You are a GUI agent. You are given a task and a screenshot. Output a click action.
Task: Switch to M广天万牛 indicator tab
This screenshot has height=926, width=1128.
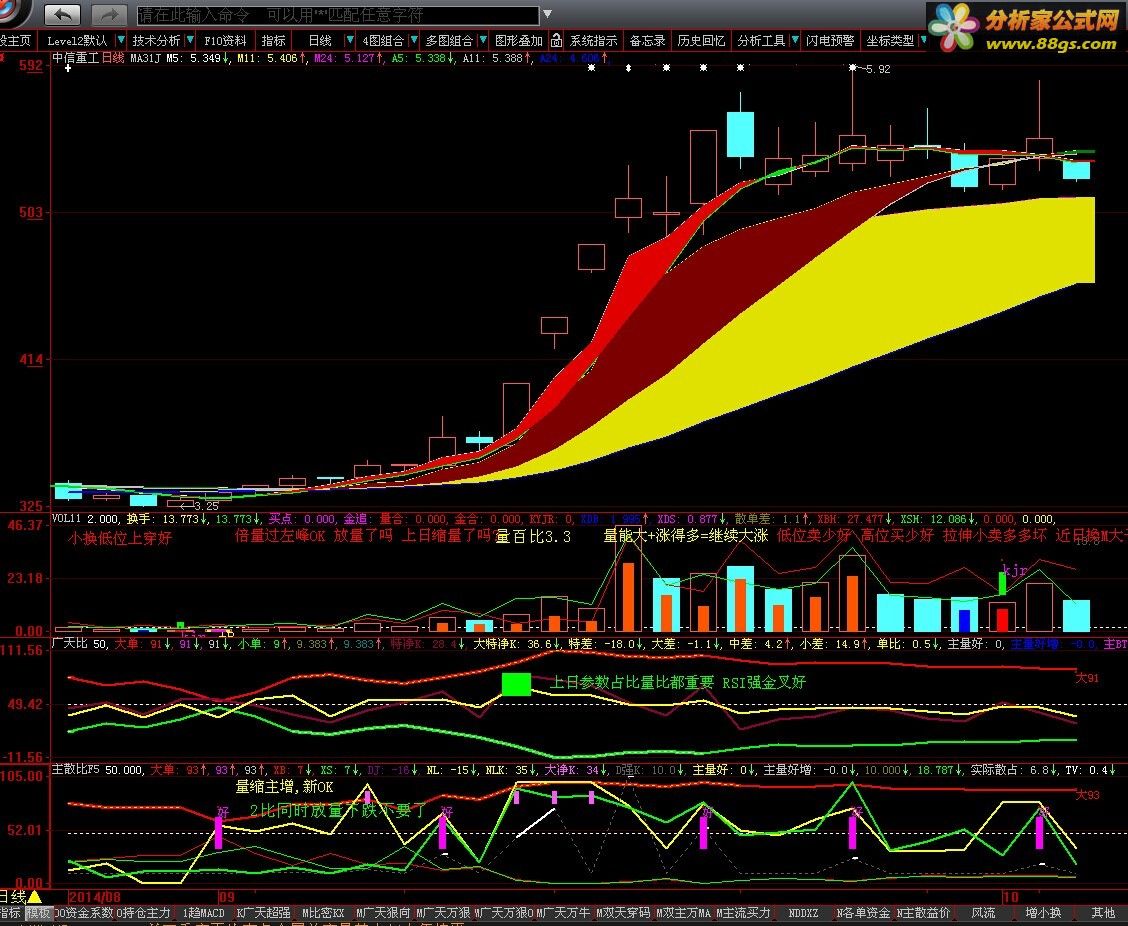pos(563,912)
